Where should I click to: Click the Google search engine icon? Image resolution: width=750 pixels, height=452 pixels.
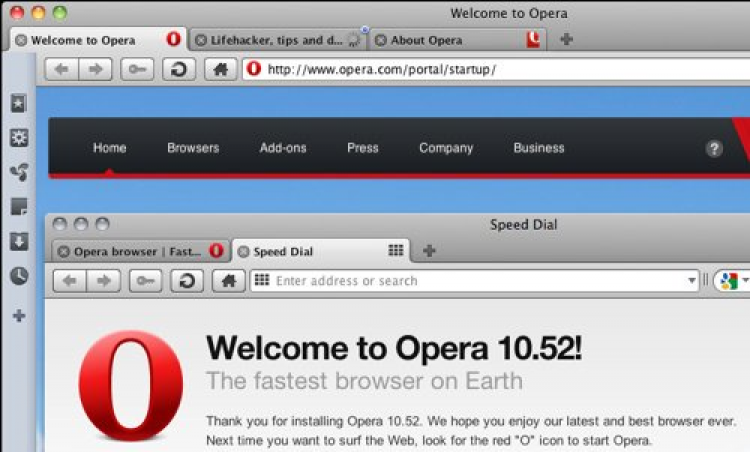coord(729,281)
